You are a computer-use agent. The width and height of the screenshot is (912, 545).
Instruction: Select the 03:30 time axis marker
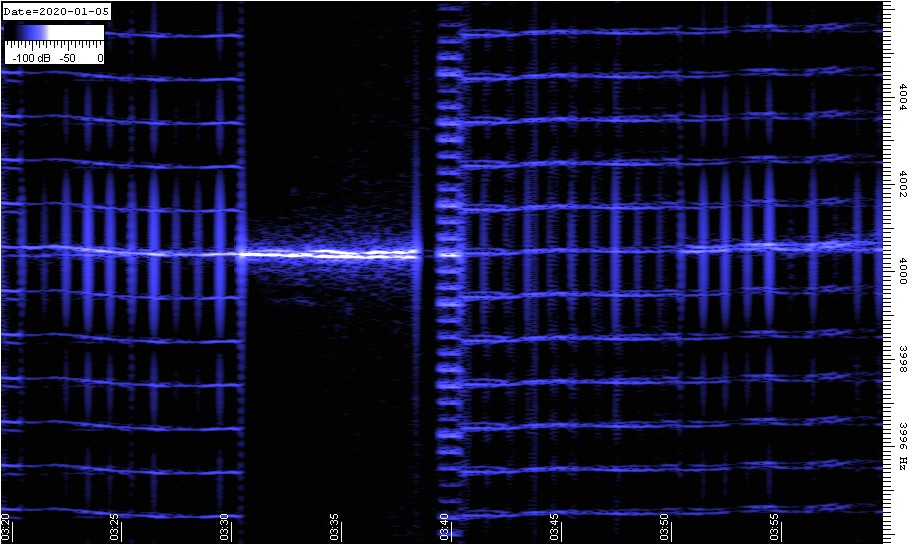[225, 527]
